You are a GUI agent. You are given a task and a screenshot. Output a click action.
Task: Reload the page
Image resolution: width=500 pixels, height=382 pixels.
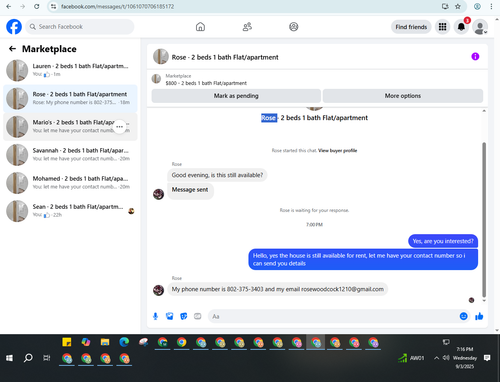coord(37,6)
